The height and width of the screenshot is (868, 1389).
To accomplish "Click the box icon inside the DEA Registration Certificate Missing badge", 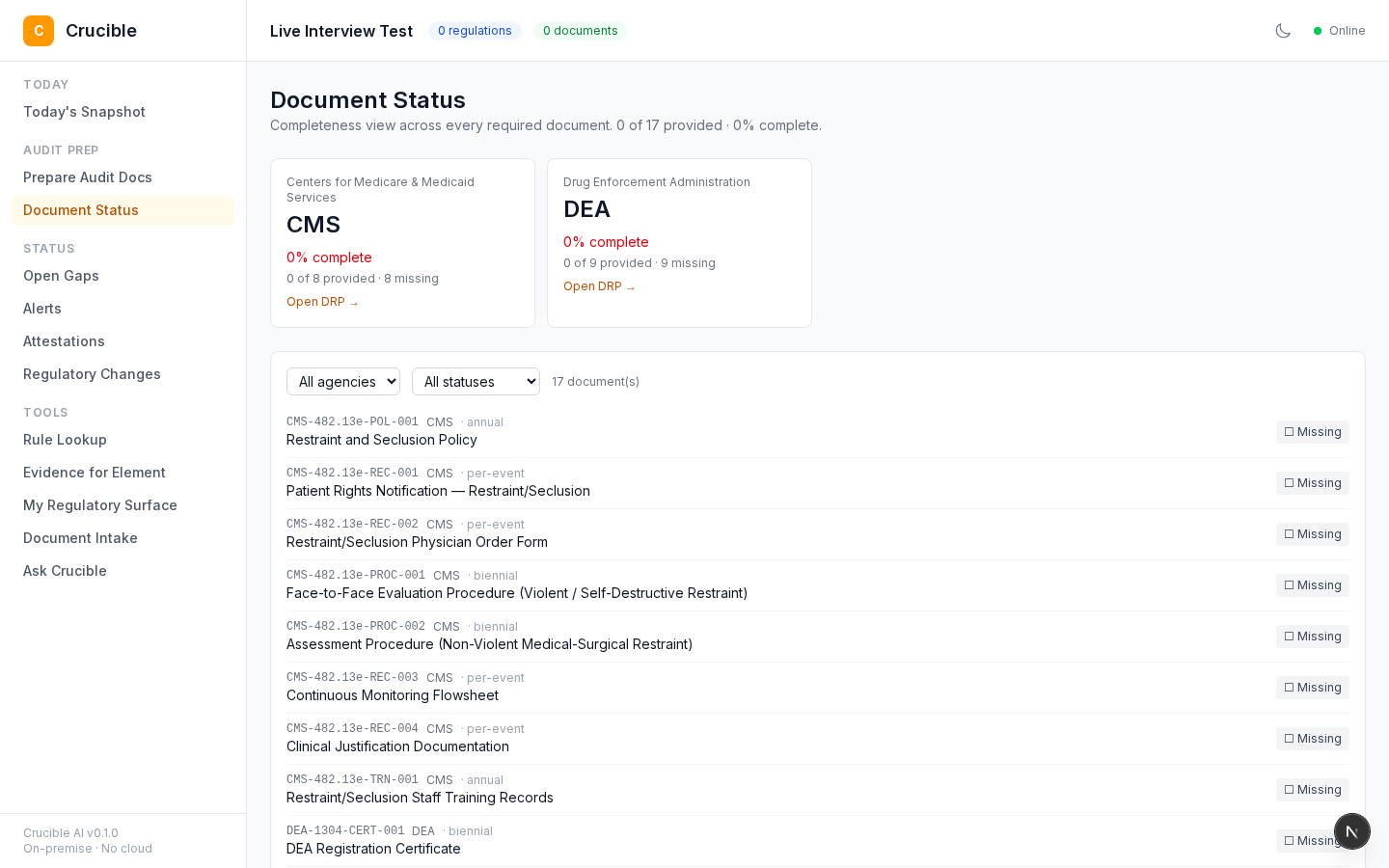I will click(1290, 840).
